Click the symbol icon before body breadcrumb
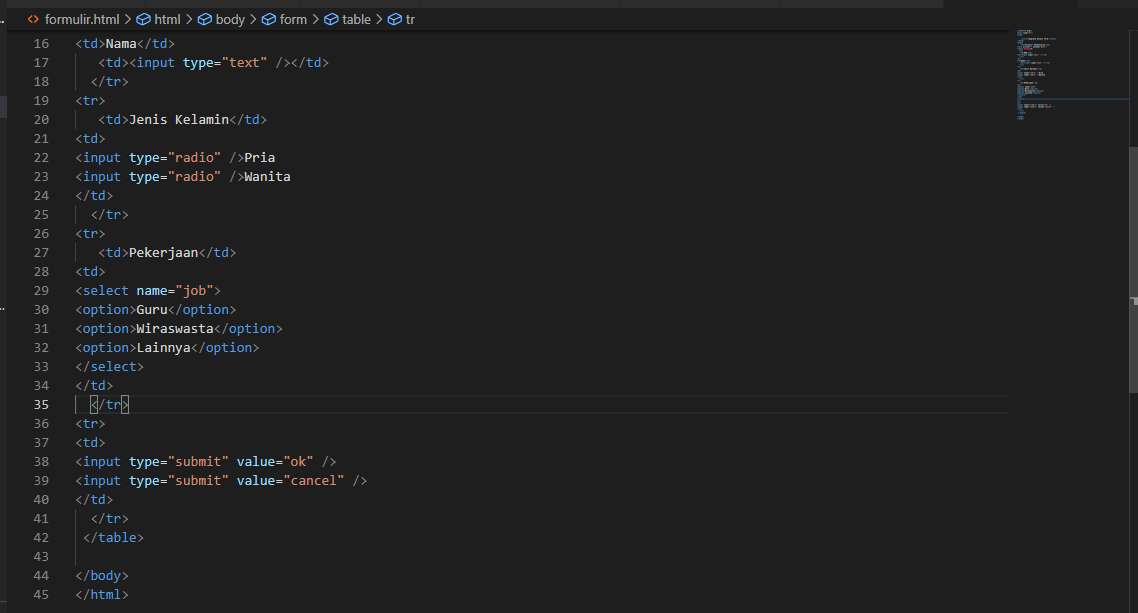The width and height of the screenshot is (1138, 613). (x=205, y=18)
